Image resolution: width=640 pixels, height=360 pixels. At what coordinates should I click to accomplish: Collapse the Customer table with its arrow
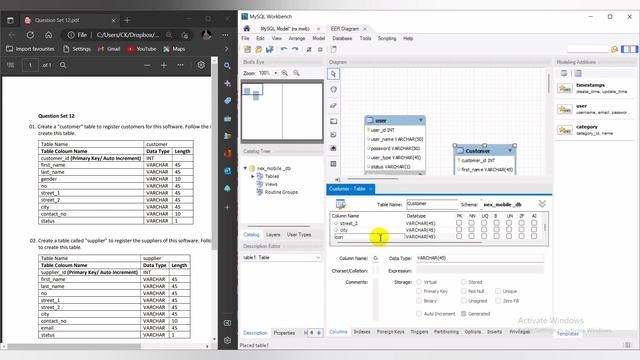(510, 151)
